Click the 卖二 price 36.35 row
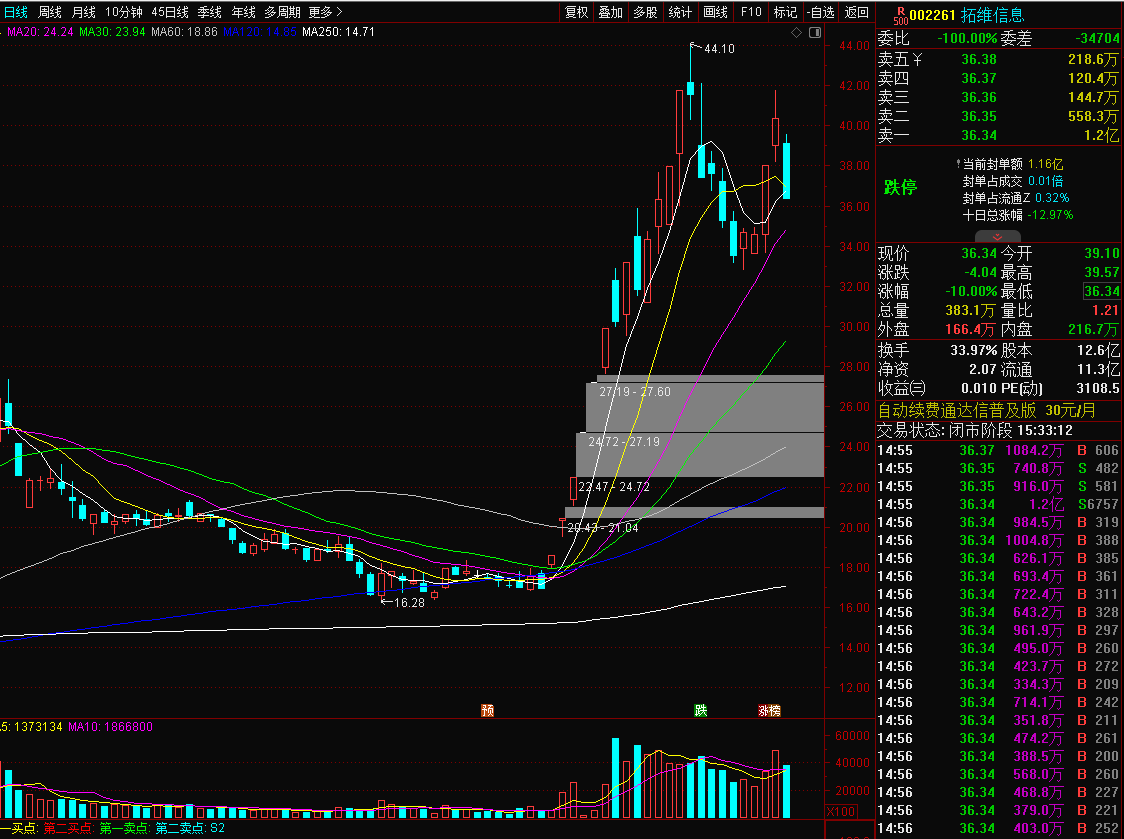Image resolution: width=1124 pixels, height=839 pixels. (998, 116)
